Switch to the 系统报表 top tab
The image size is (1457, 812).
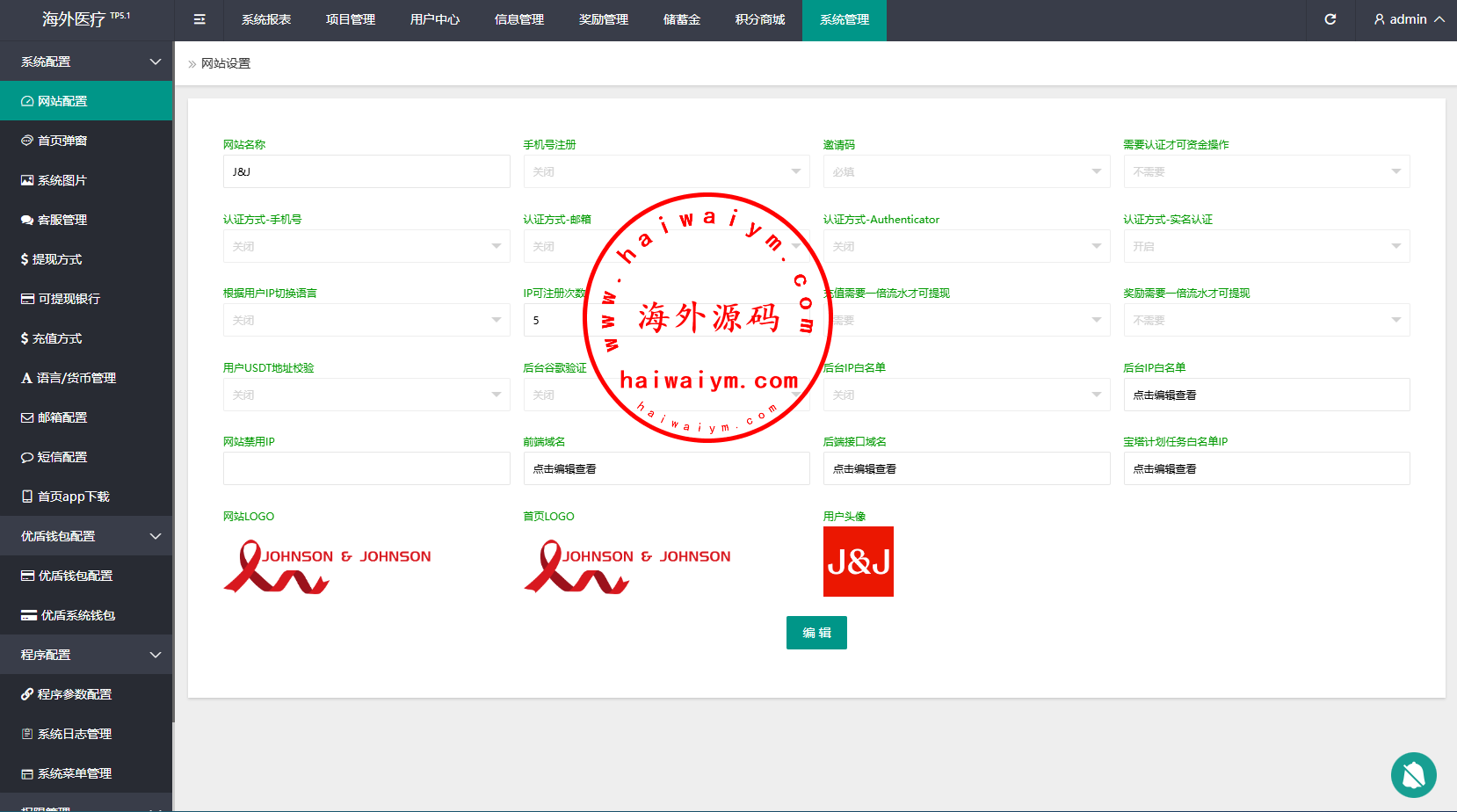click(x=266, y=19)
